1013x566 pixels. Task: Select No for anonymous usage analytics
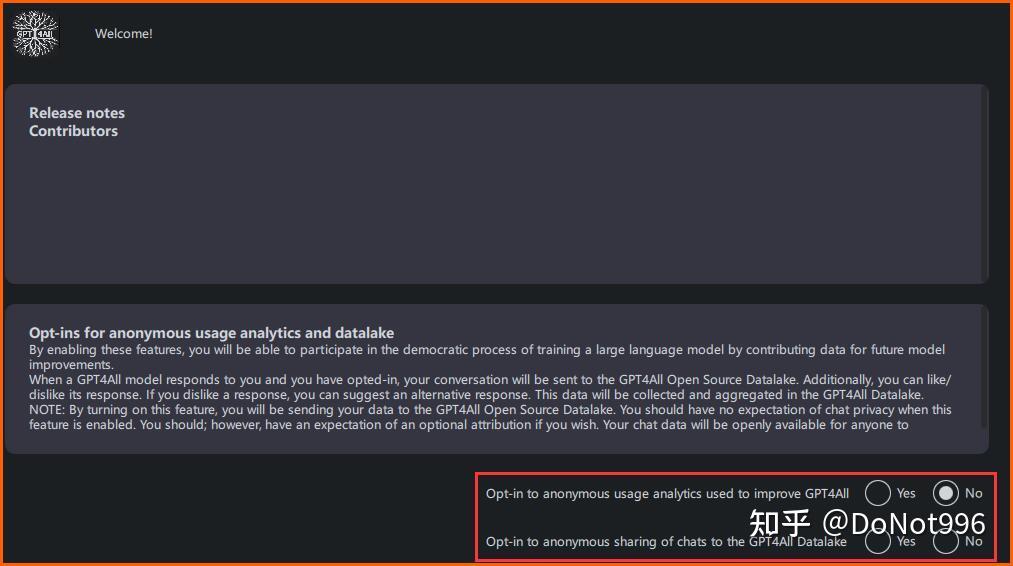coord(945,493)
